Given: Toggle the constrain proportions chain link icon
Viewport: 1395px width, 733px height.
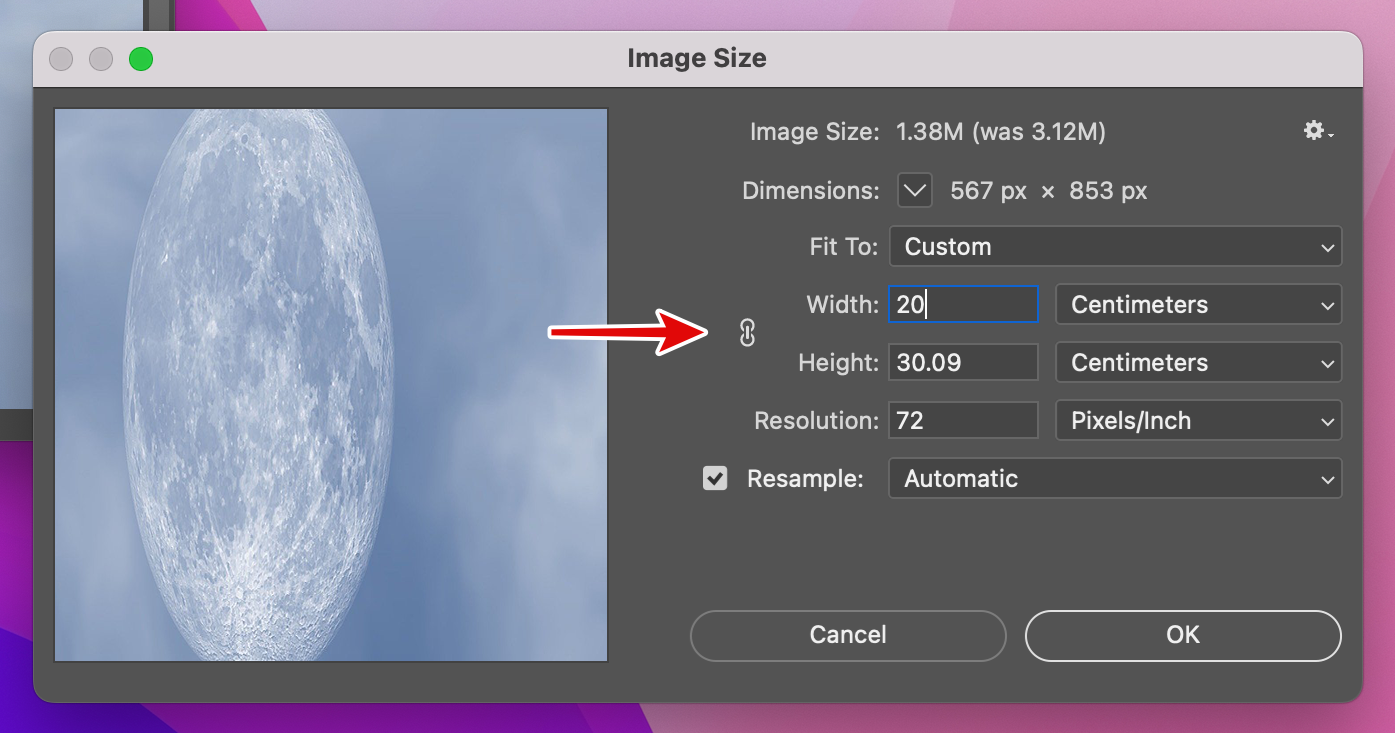Looking at the screenshot, I should tap(747, 333).
